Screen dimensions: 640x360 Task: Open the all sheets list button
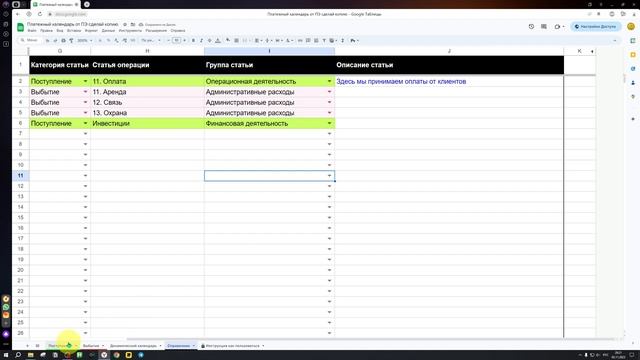[37, 346]
